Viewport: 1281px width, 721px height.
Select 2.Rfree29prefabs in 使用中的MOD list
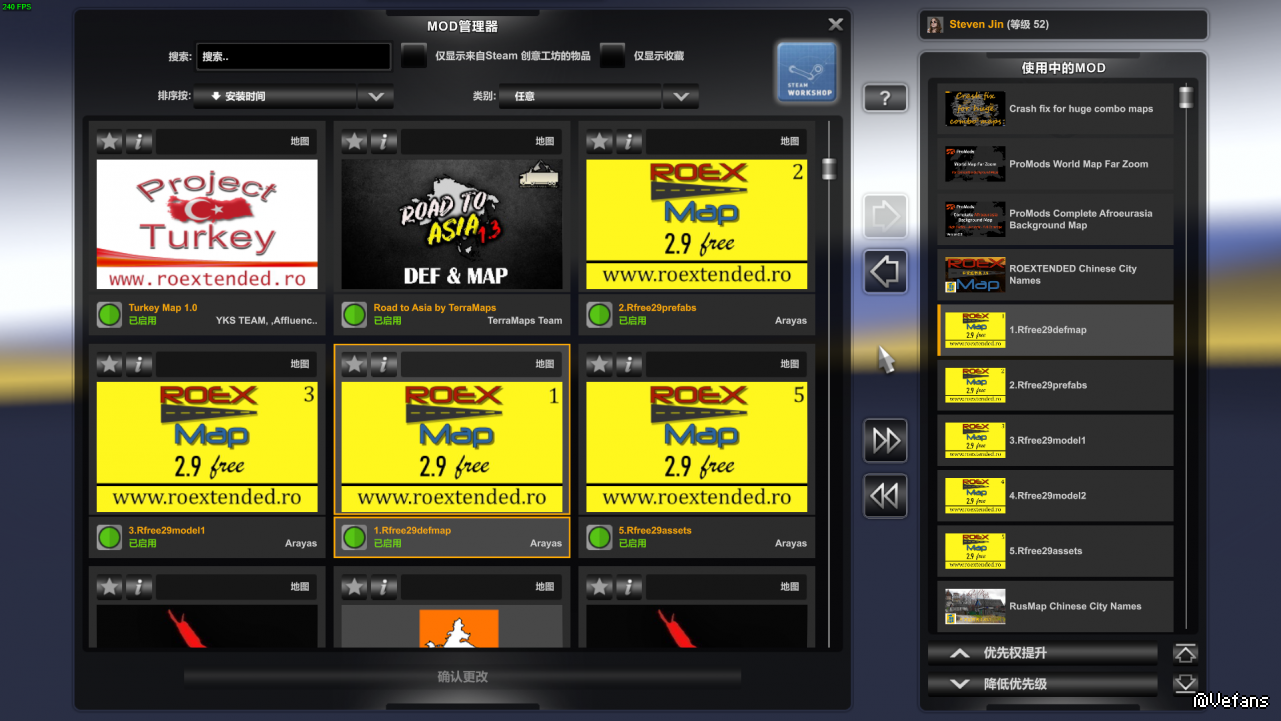point(1055,385)
